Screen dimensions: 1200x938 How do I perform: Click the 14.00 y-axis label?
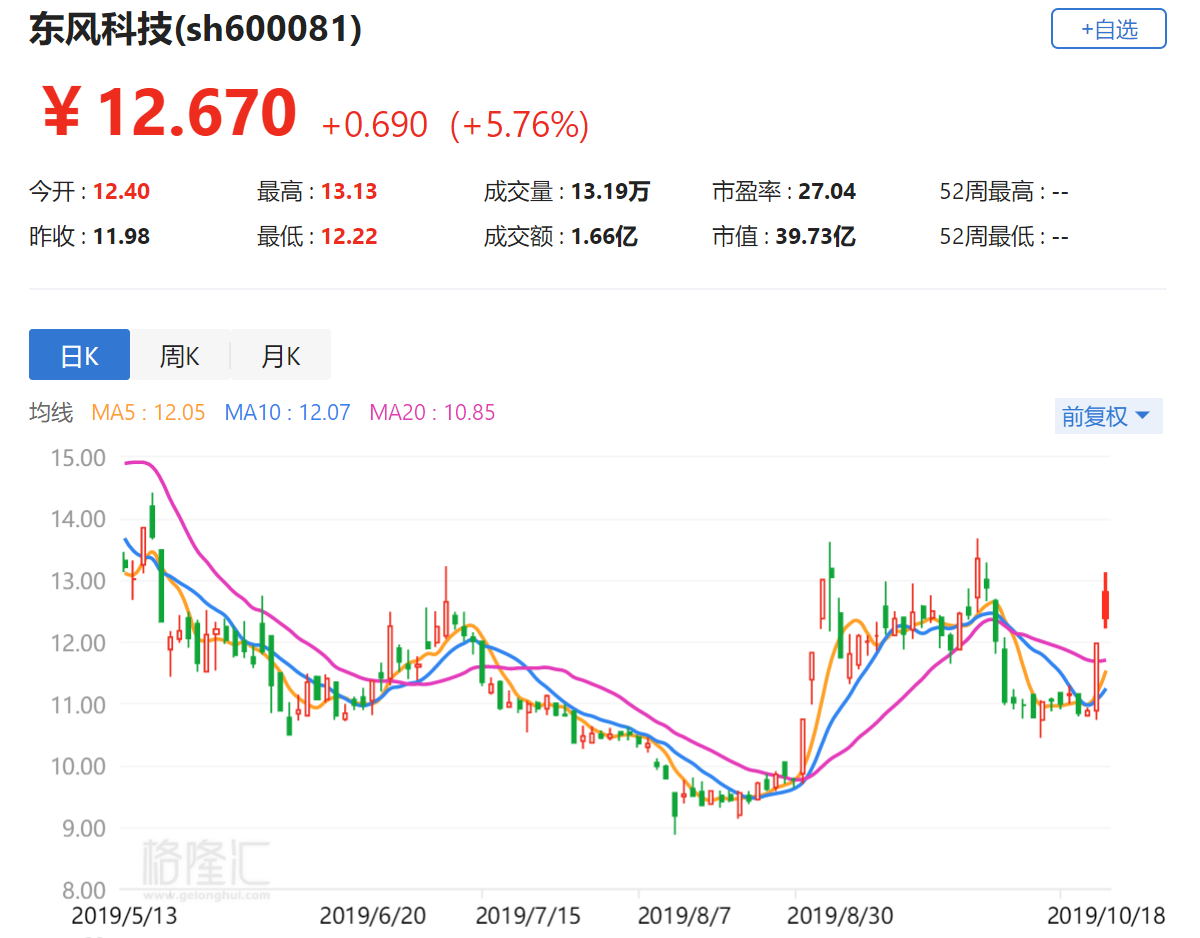(x=77, y=519)
